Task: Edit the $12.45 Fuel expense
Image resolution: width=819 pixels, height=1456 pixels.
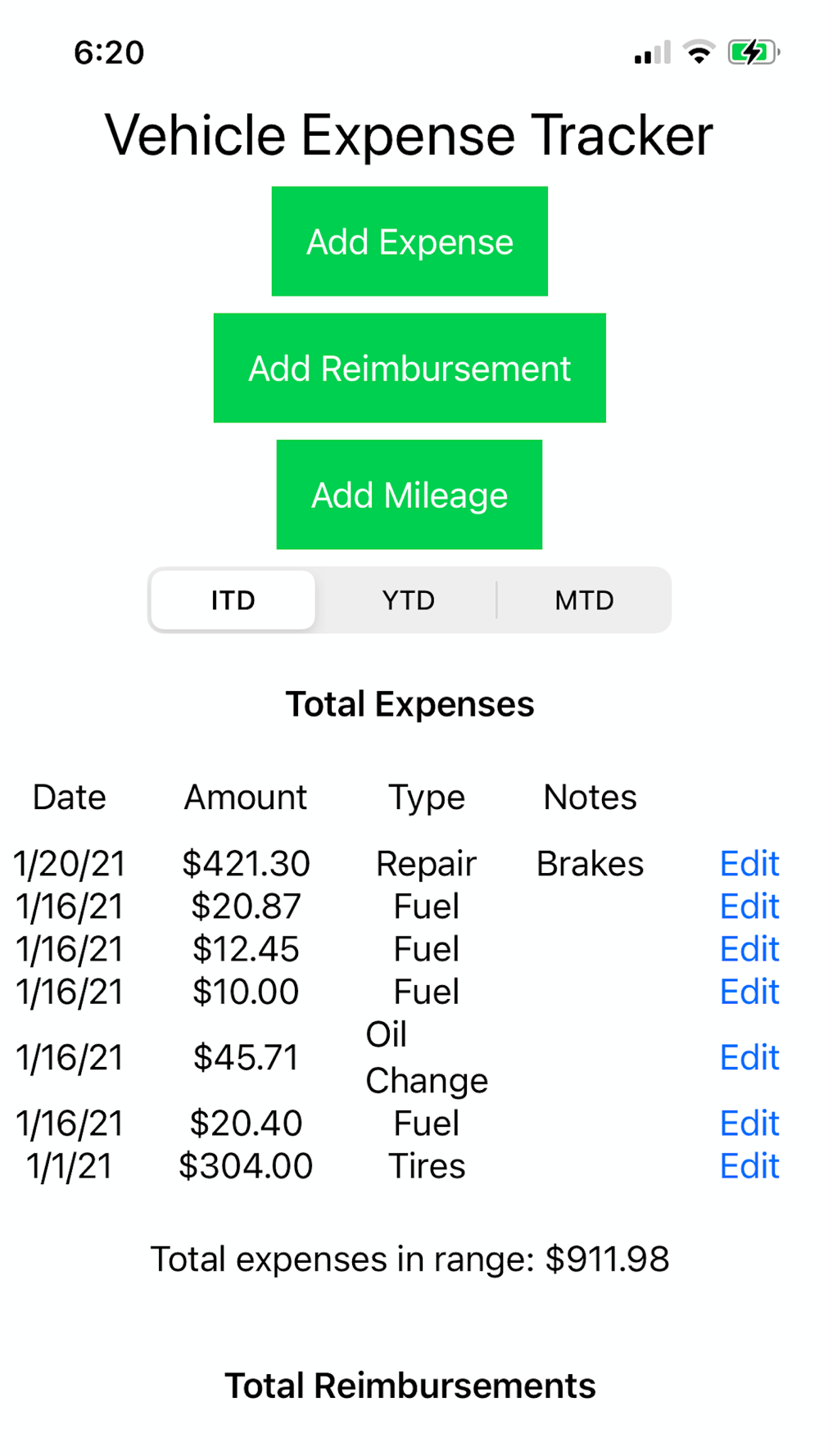Action: point(749,949)
